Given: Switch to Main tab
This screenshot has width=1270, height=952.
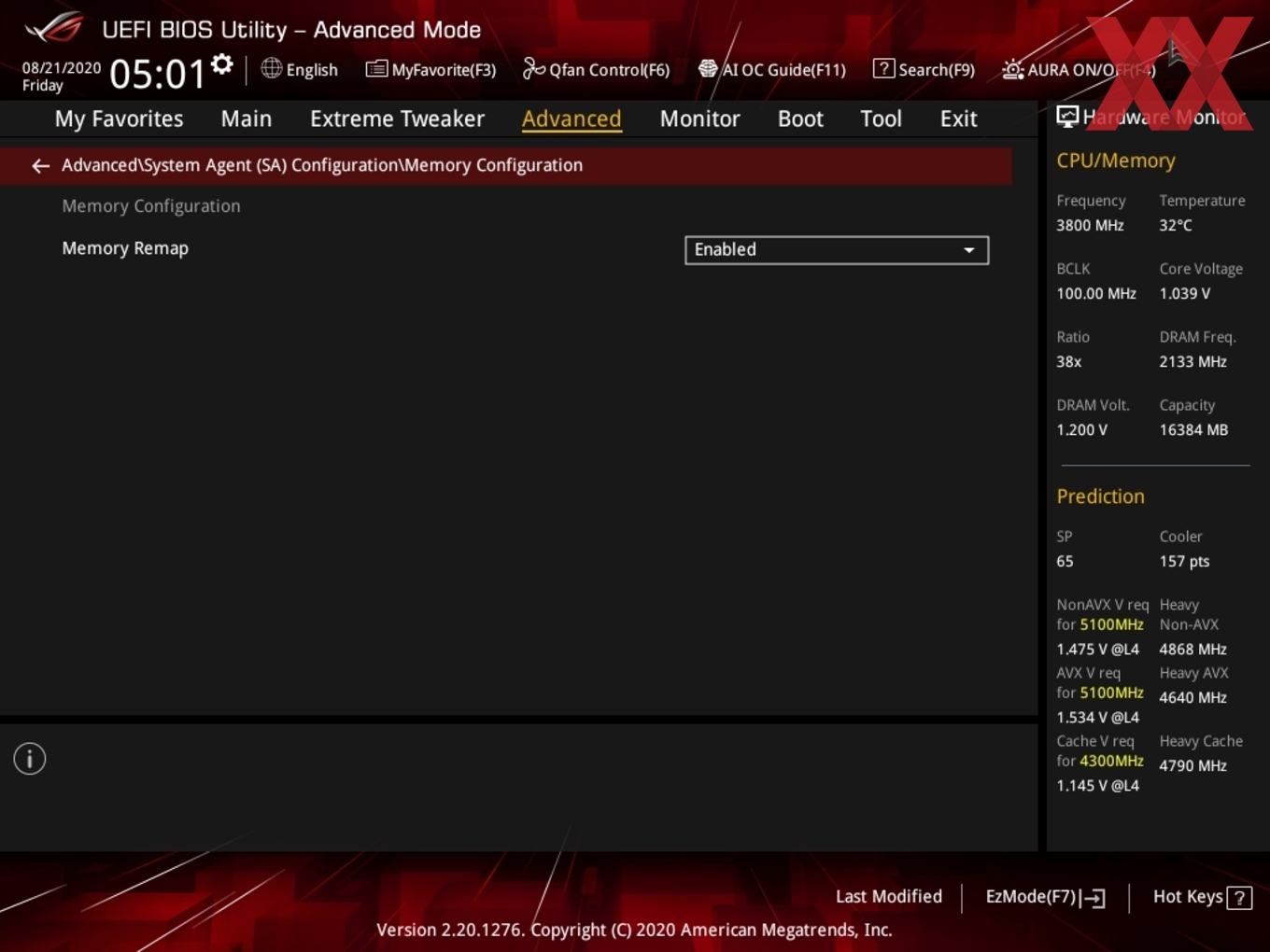Looking at the screenshot, I should click(x=247, y=119).
